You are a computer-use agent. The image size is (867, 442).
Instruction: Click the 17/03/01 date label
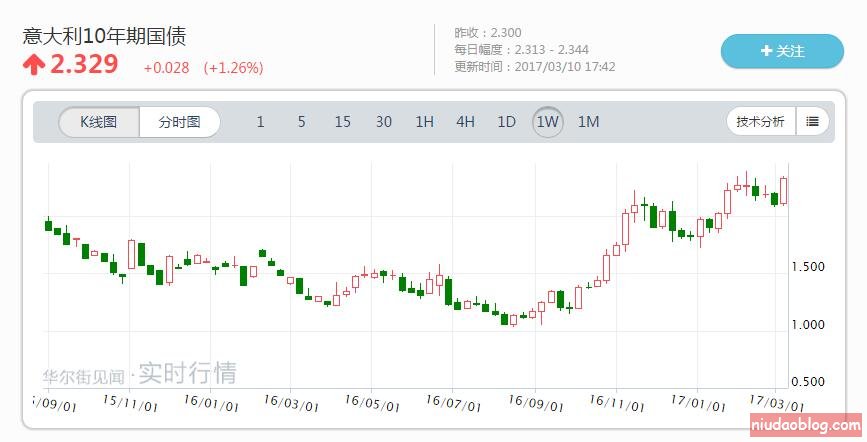pyautogui.click(x=776, y=403)
